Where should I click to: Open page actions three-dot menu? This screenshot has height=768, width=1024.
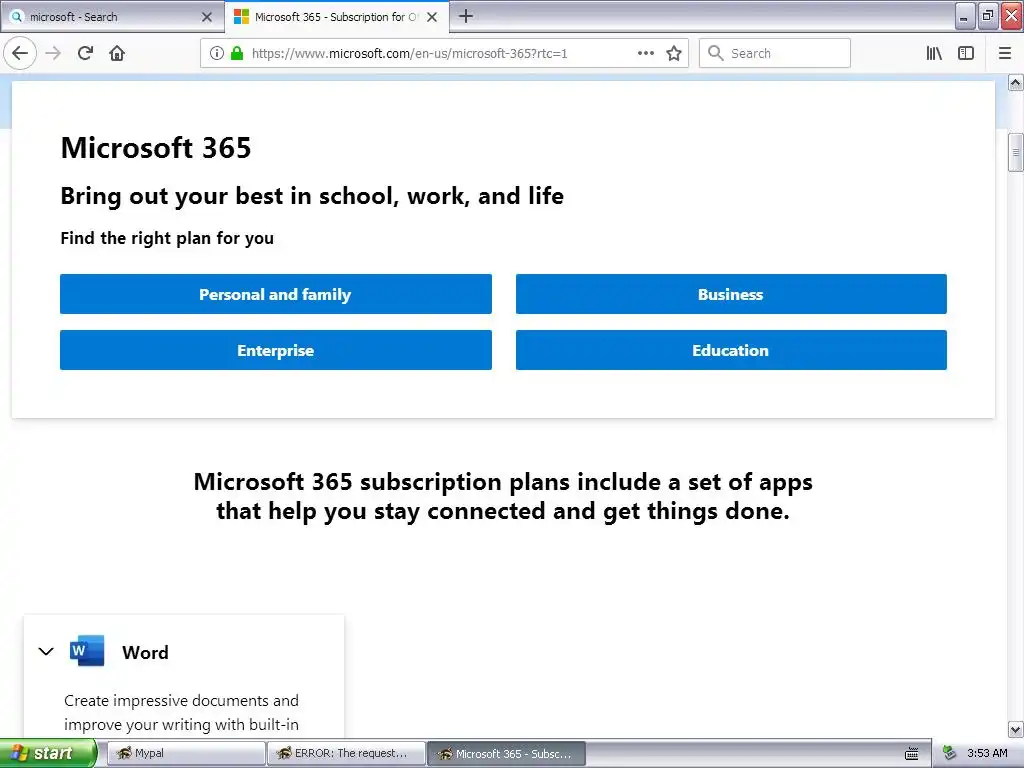pyautogui.click(x=645, y=53)
